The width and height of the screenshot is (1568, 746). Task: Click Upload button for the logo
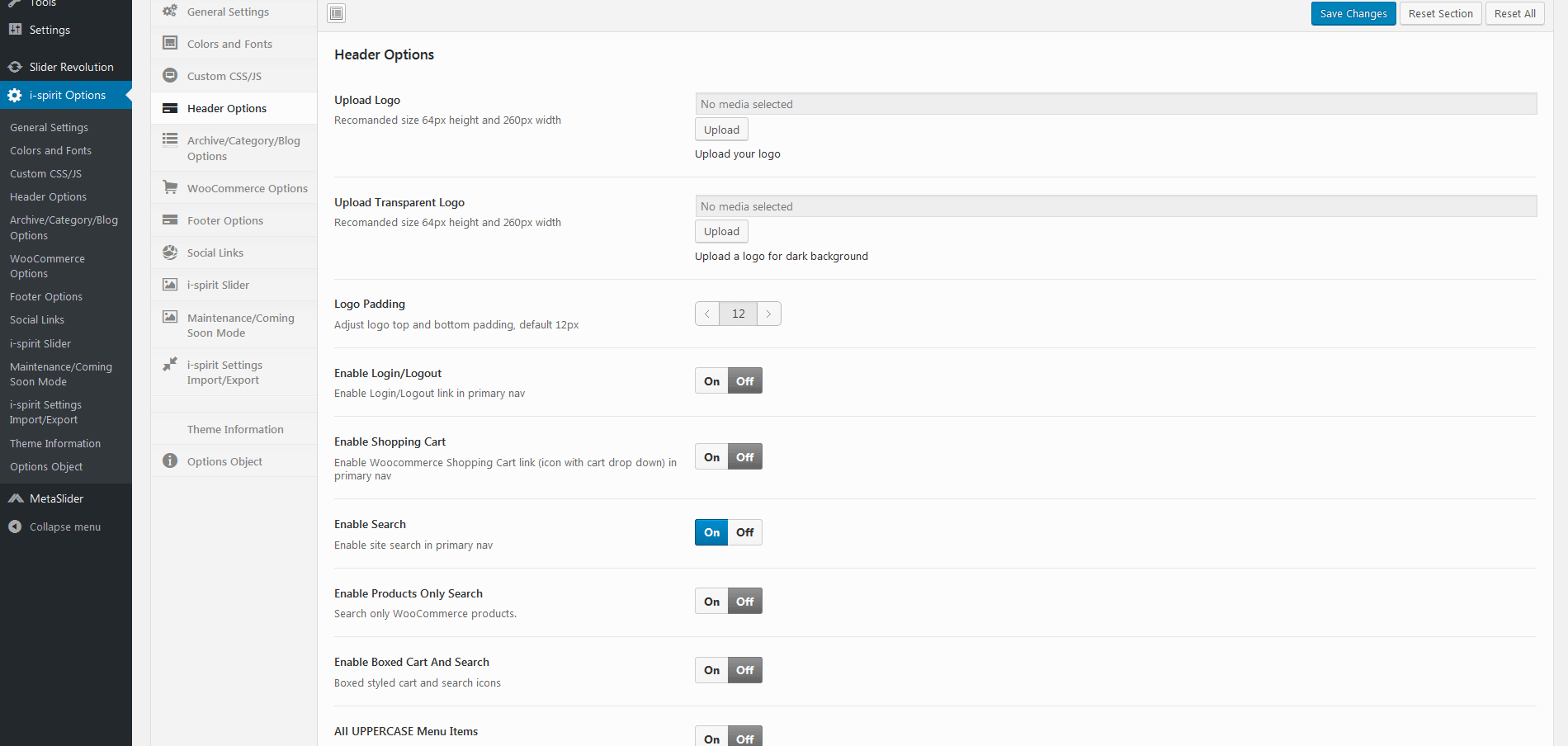721,130
